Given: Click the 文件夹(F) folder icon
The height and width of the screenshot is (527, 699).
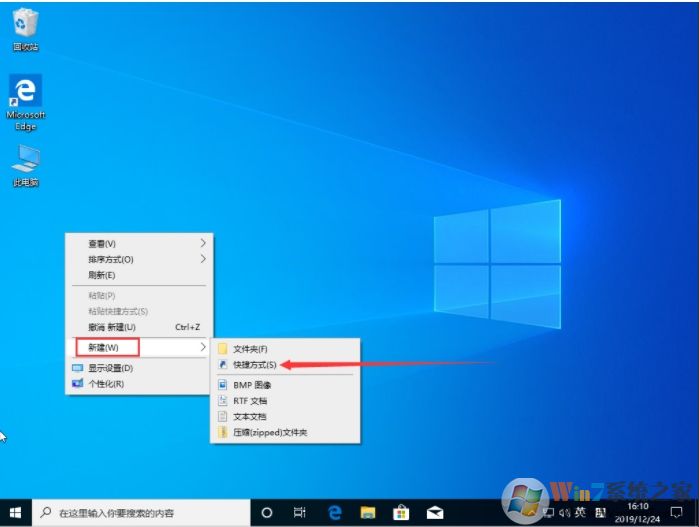Looking at the screenshot, I should point(223,349).
